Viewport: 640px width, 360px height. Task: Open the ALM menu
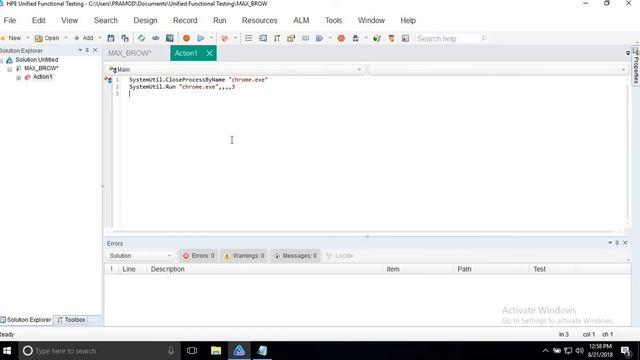301,20
